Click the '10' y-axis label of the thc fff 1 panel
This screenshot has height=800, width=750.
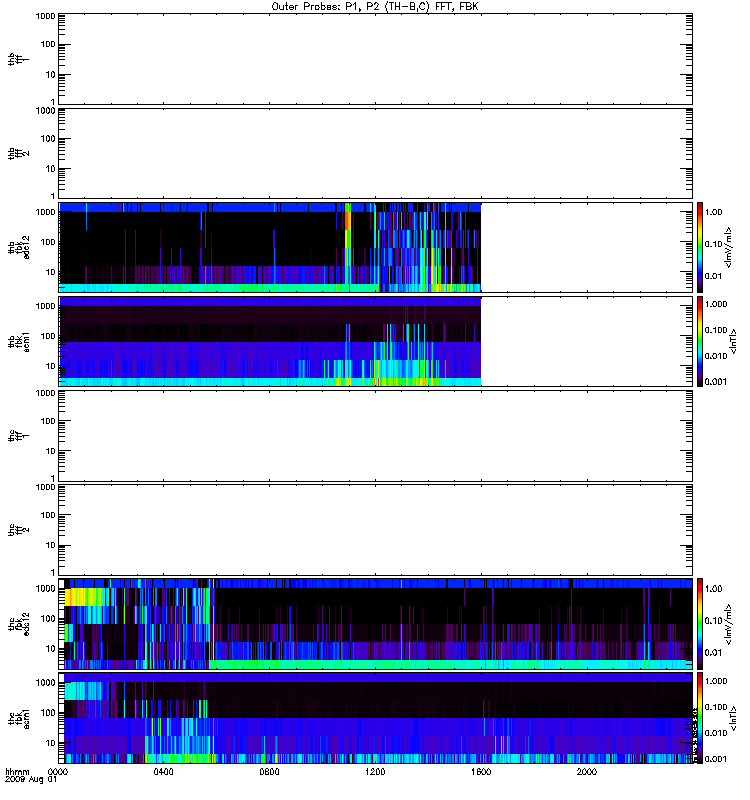pyautogui.click(x=51, y=451)
